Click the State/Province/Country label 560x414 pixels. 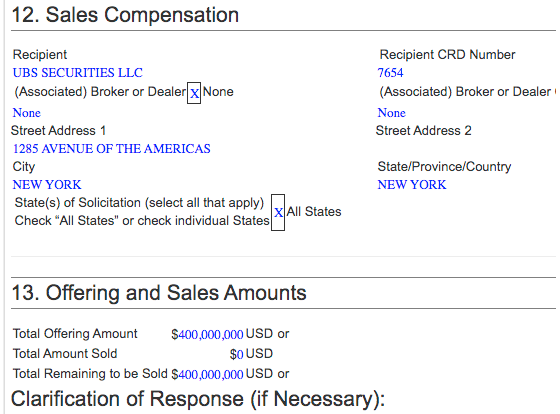click(444, 167)
